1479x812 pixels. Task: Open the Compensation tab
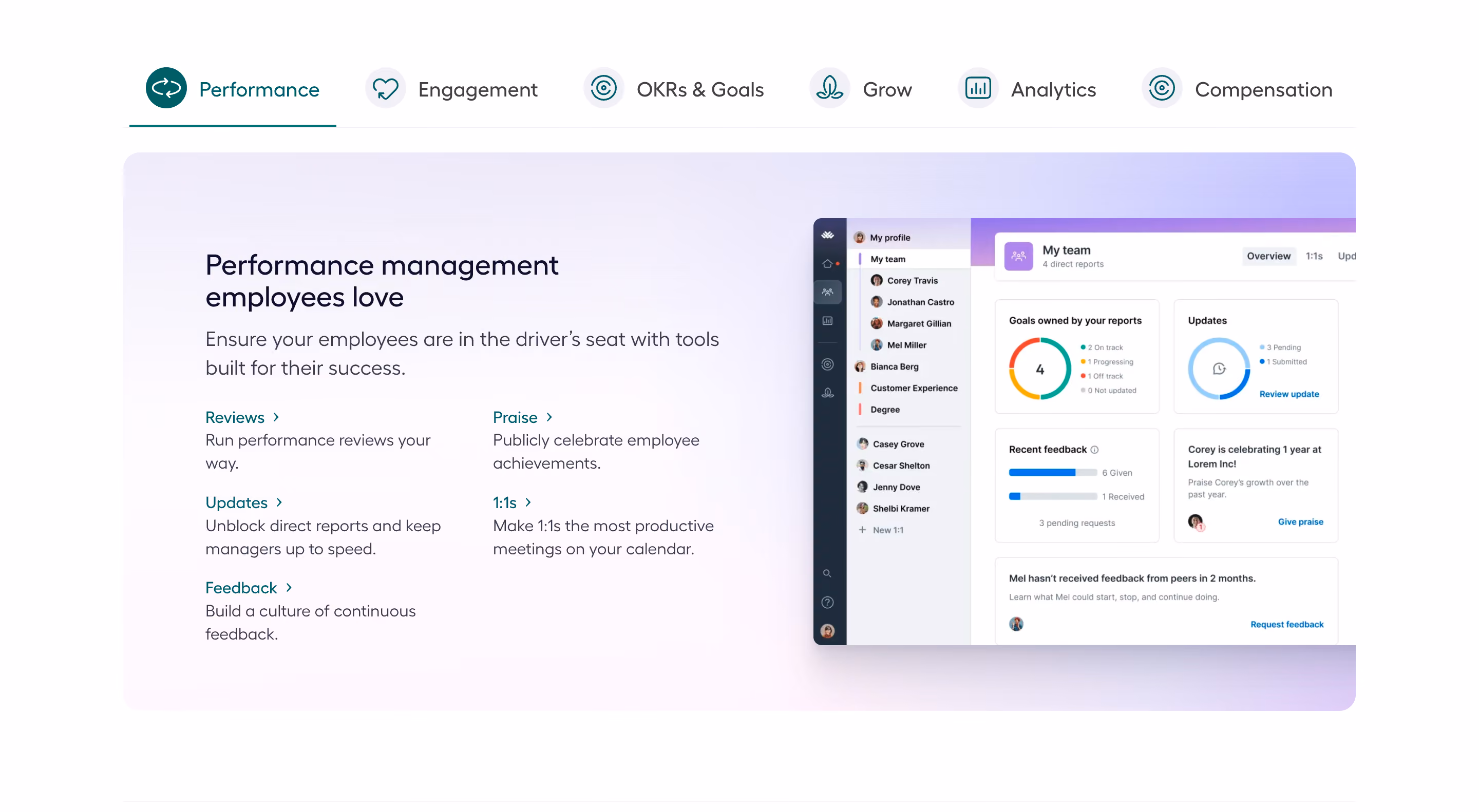tap(1237, 89)
